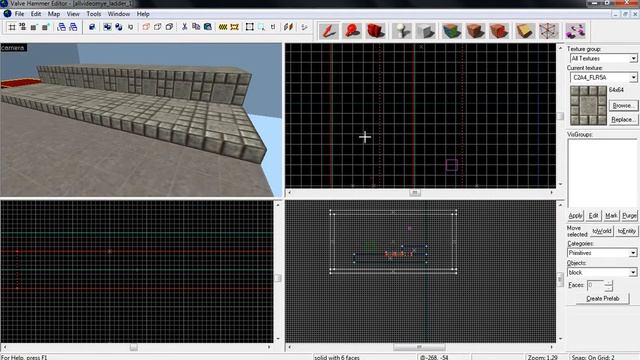The height and width of the screenshot is (360, 640).
Task: Click the Save Window State icon
Action: pyautogui.click(x=73, y=27)
